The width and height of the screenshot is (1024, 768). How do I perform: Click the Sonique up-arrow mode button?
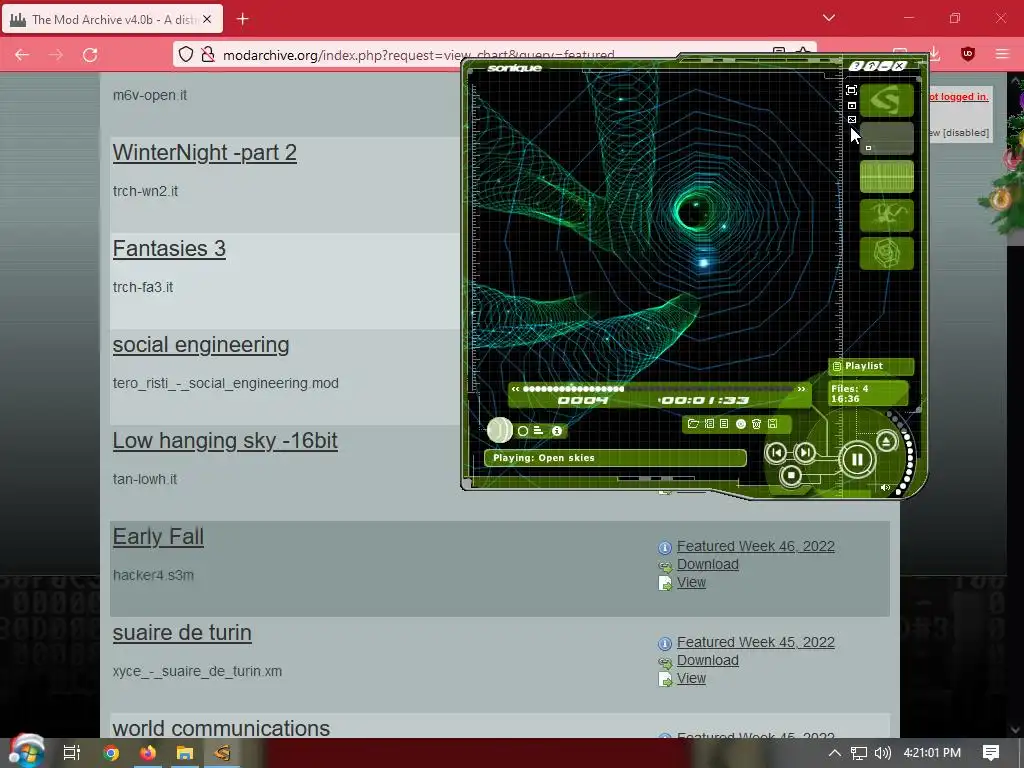click(871, 66)
